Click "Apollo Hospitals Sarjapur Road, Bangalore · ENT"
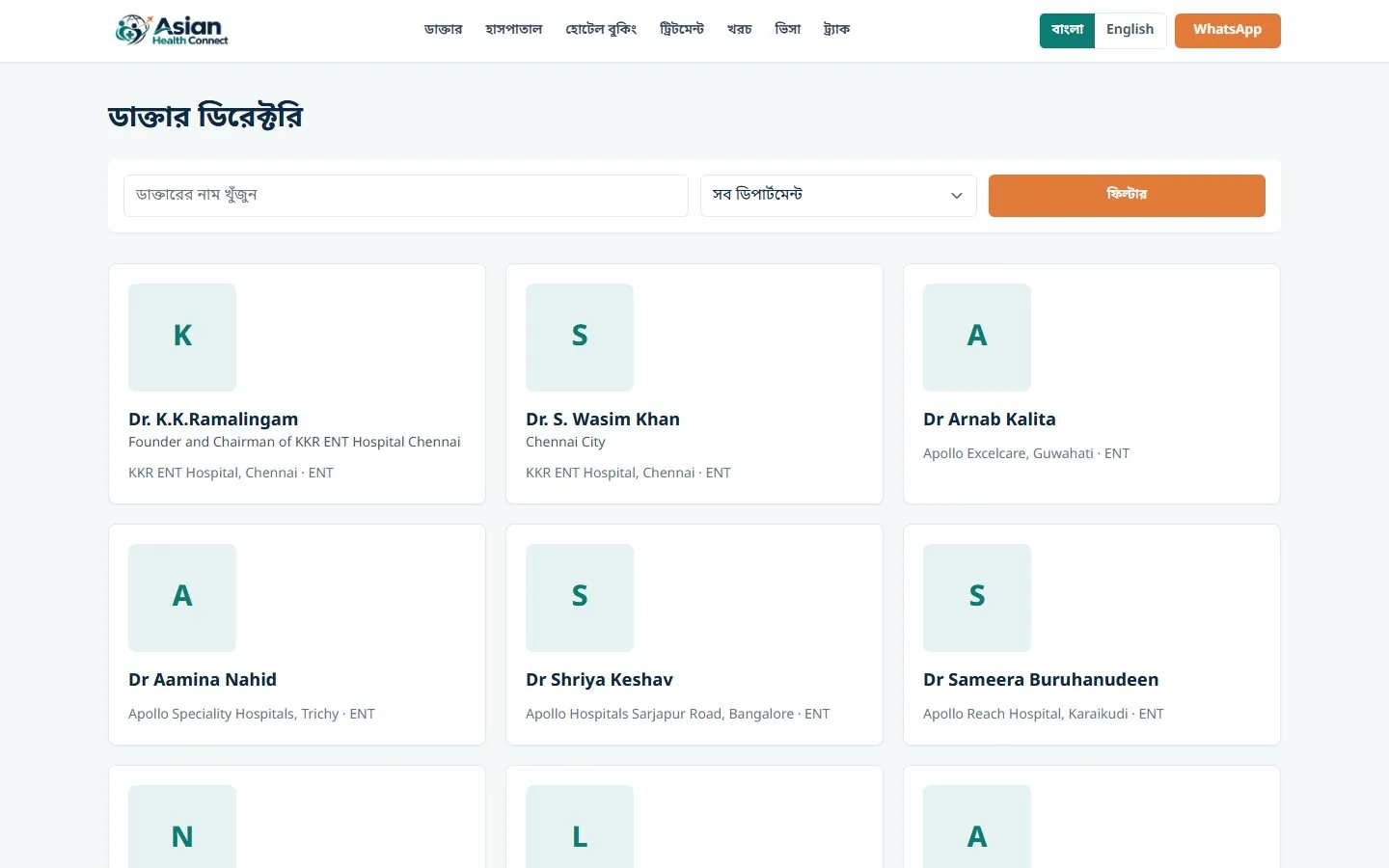This screenshot has height=868, width=1389. (677, 714)
